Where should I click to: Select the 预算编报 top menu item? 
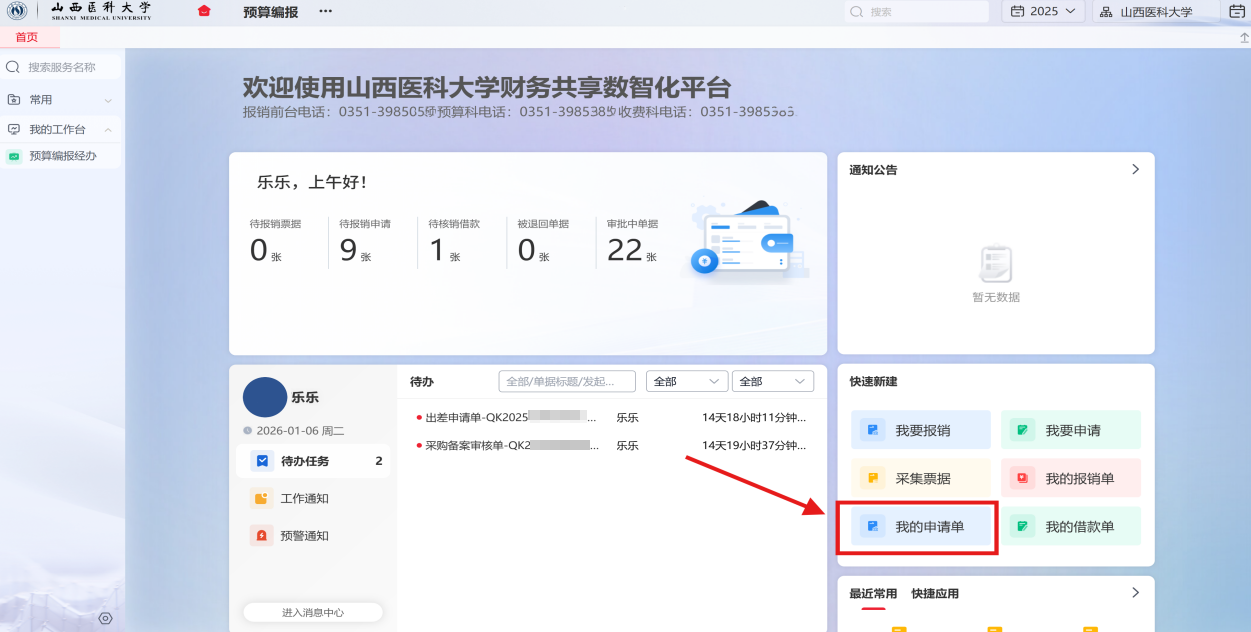click(270, 12)
